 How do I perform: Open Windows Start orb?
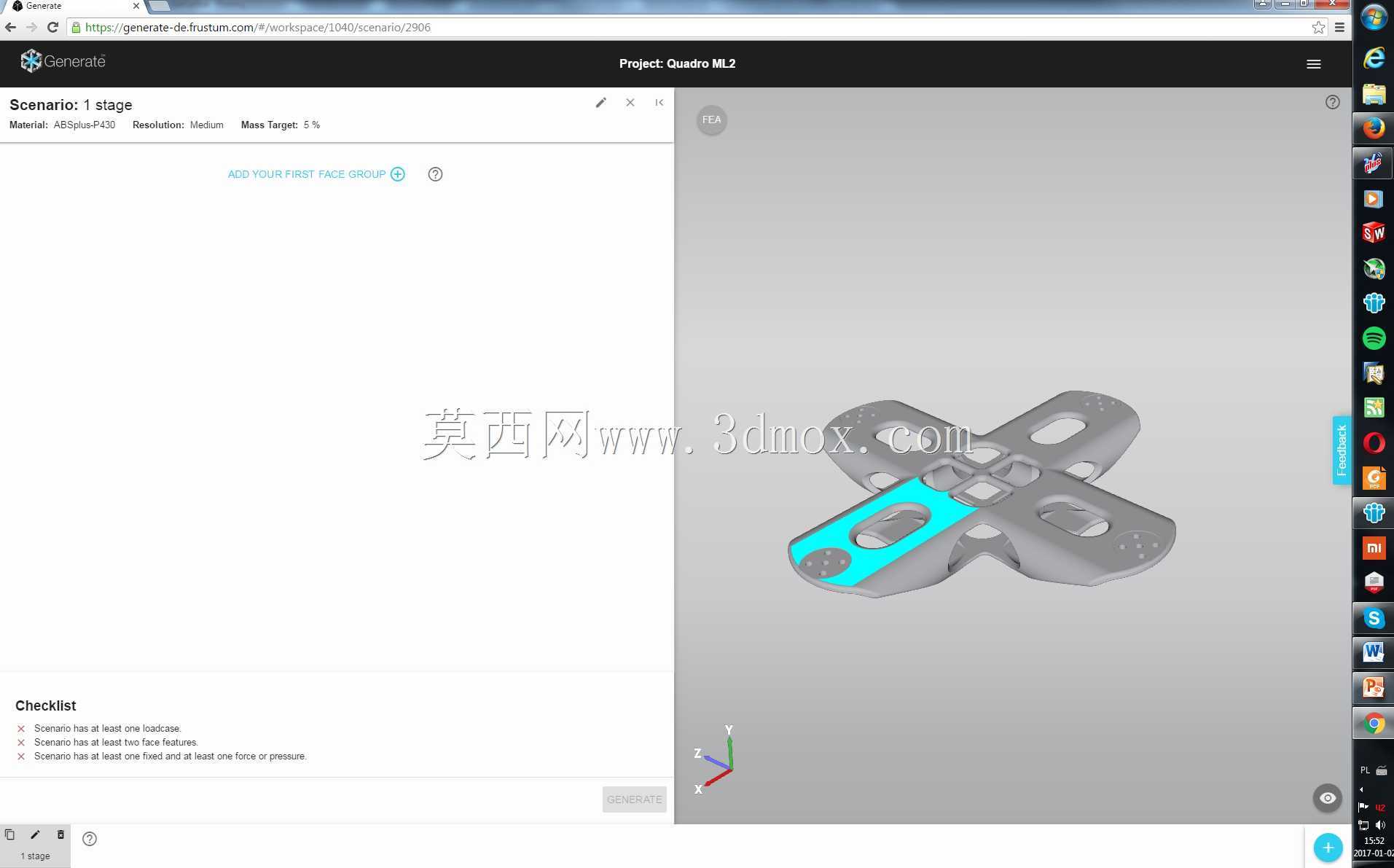click(1374, 17)
